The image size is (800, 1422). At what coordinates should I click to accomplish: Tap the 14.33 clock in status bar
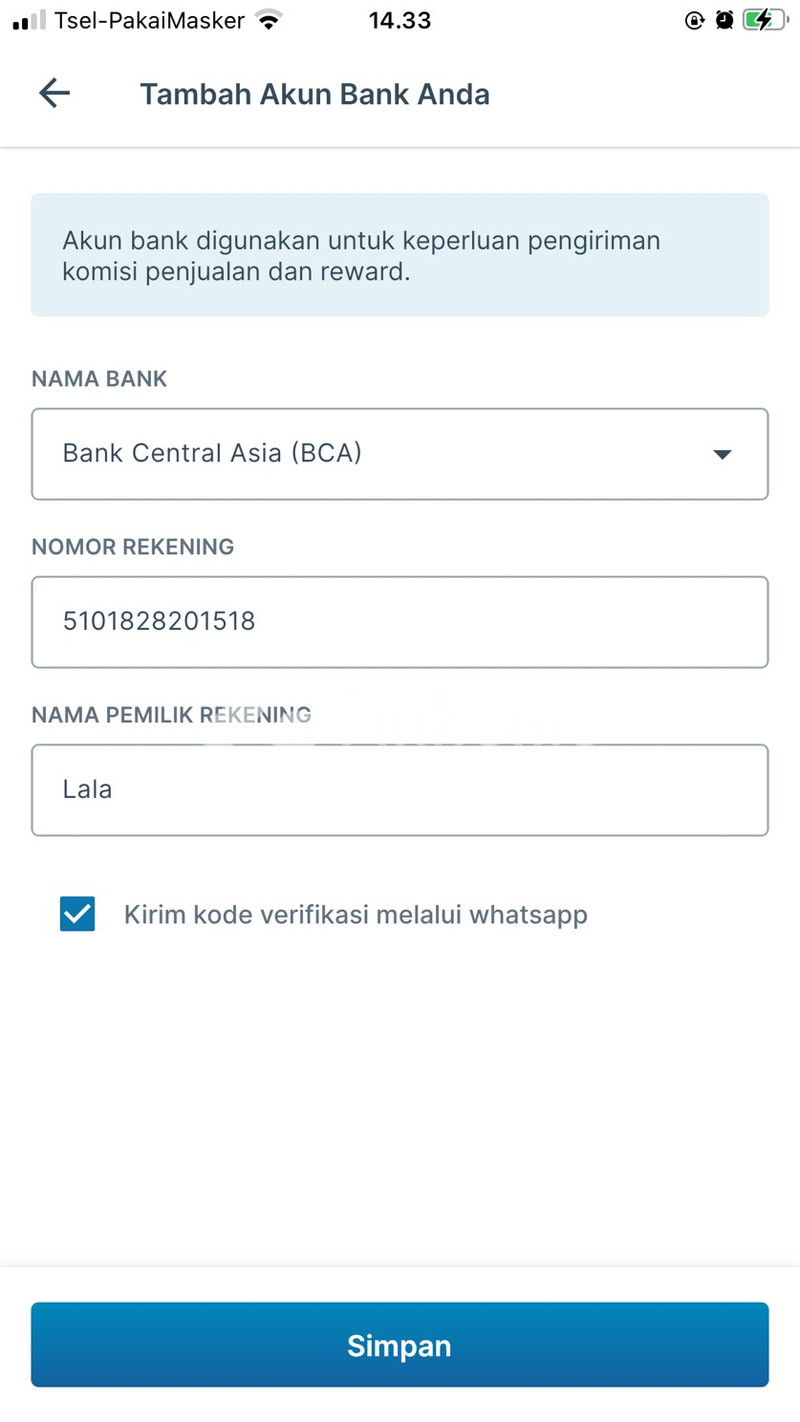400,20
